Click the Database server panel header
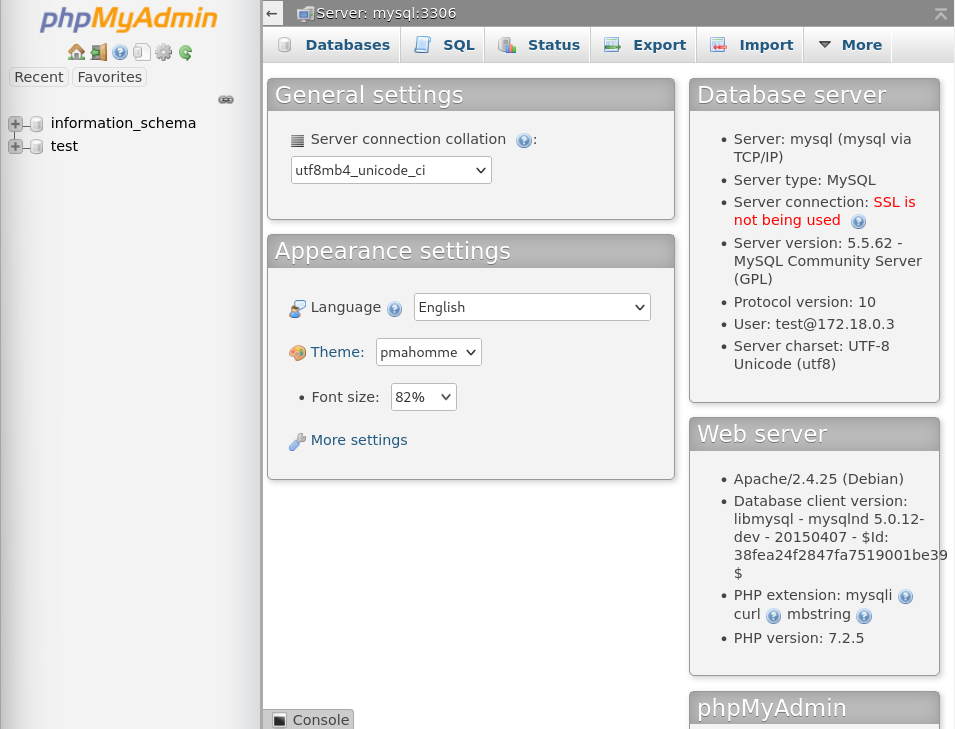 [x=814, y=95]
